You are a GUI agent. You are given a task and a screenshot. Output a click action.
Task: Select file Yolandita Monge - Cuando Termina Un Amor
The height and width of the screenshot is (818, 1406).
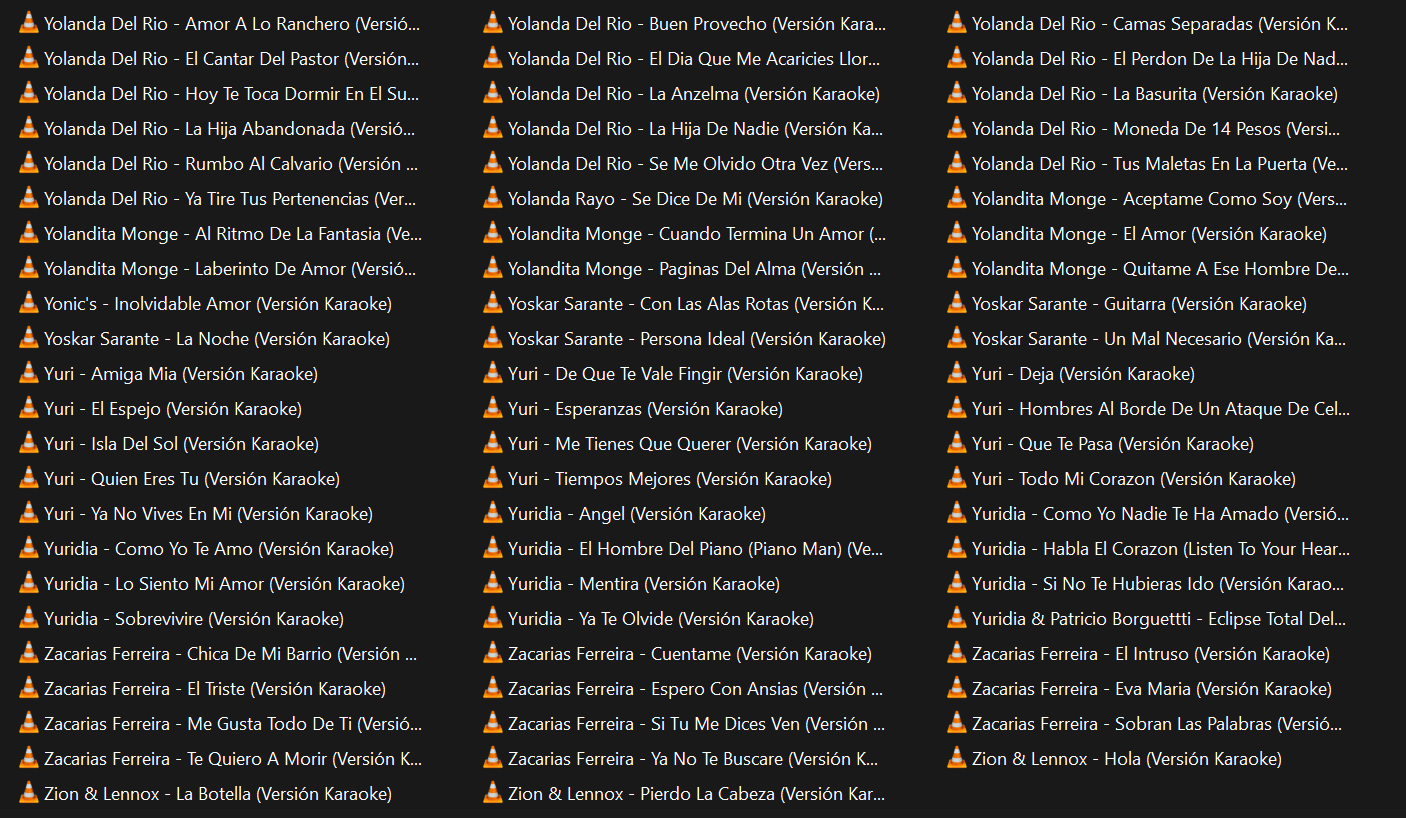coord(684,233)
